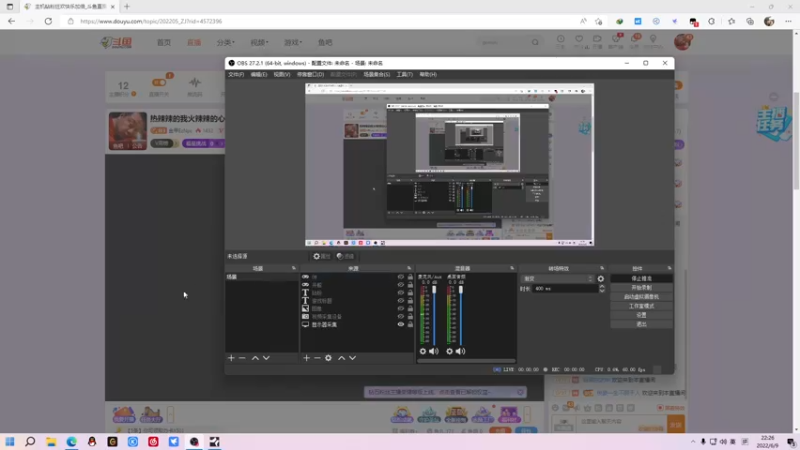Click 开始录制 to start recording
Screen dimensions: 800x450
pos(641,288)
